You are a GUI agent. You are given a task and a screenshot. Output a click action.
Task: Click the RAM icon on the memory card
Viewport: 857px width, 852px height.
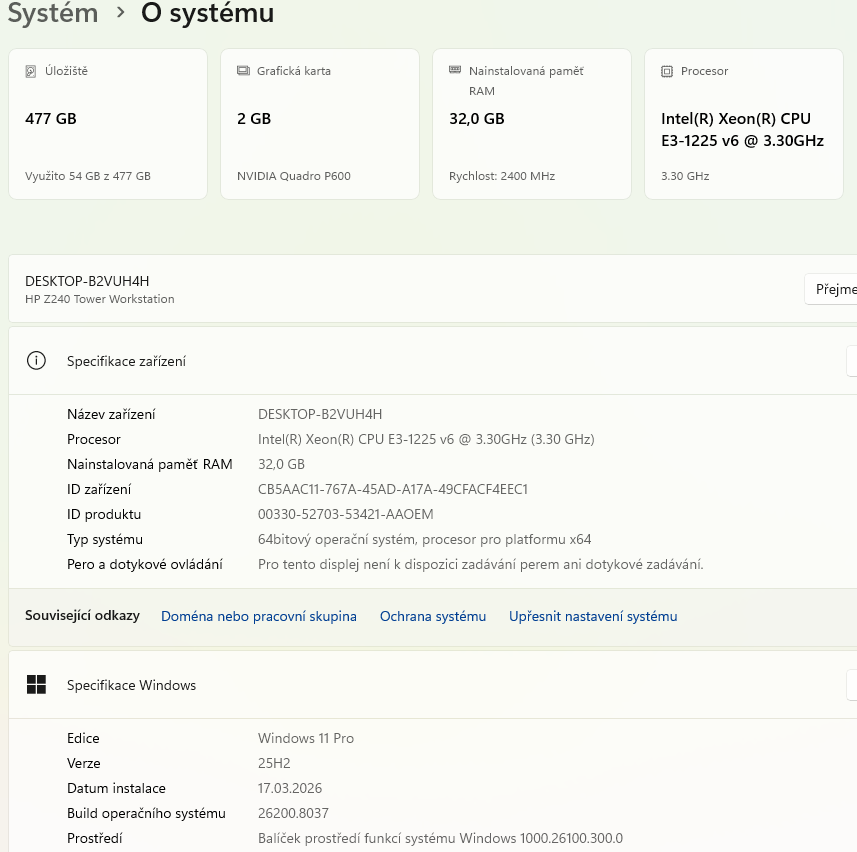tap(457, 70)
